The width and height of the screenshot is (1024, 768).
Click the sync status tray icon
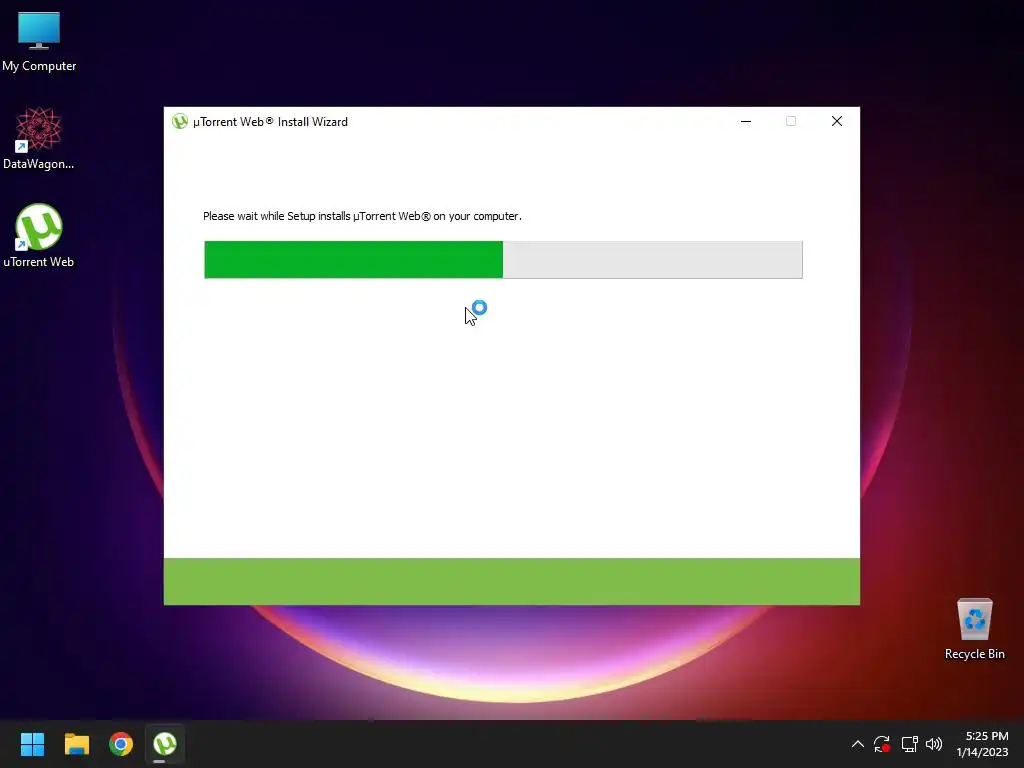(882, 744)
